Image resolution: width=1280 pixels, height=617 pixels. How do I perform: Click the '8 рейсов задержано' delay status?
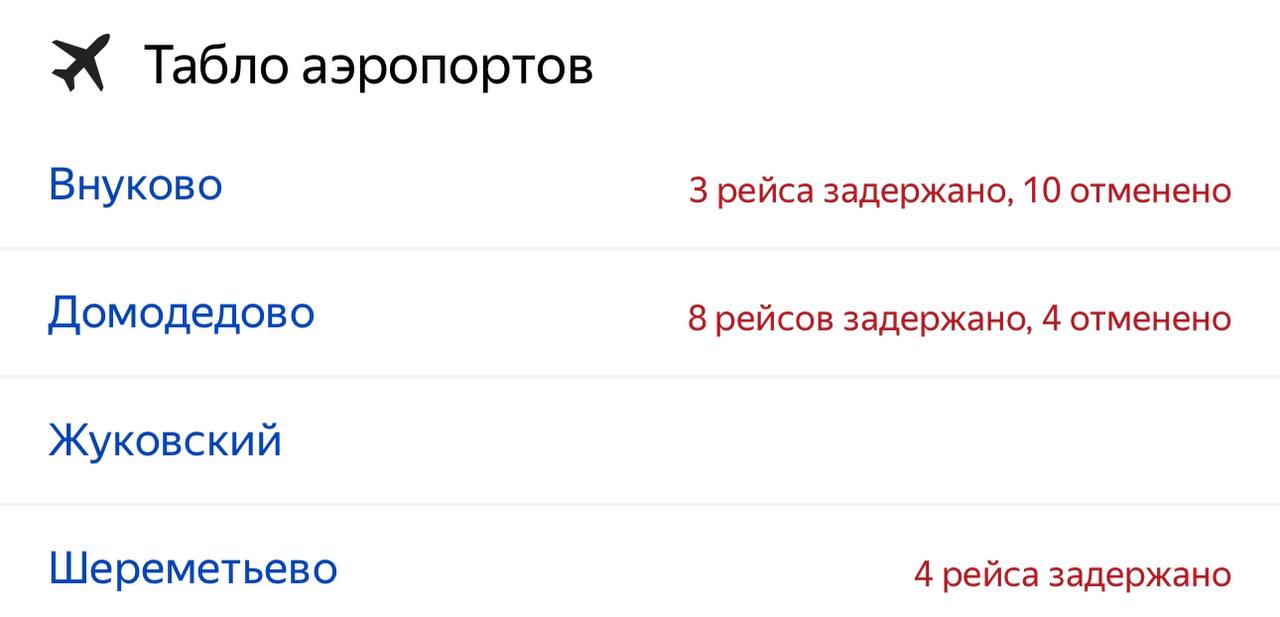tap(857, 319)
